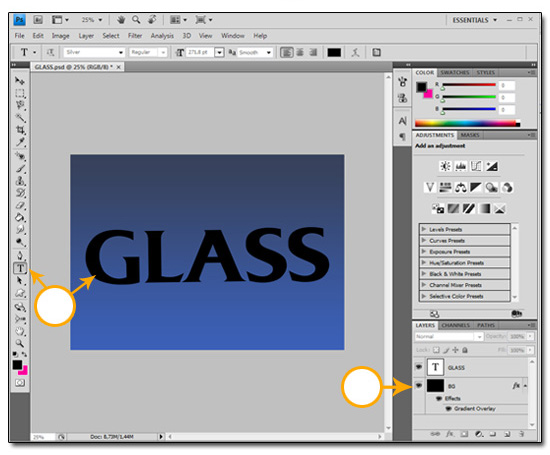Toggle the Character and Paragraph panels

tap(376, 53)
